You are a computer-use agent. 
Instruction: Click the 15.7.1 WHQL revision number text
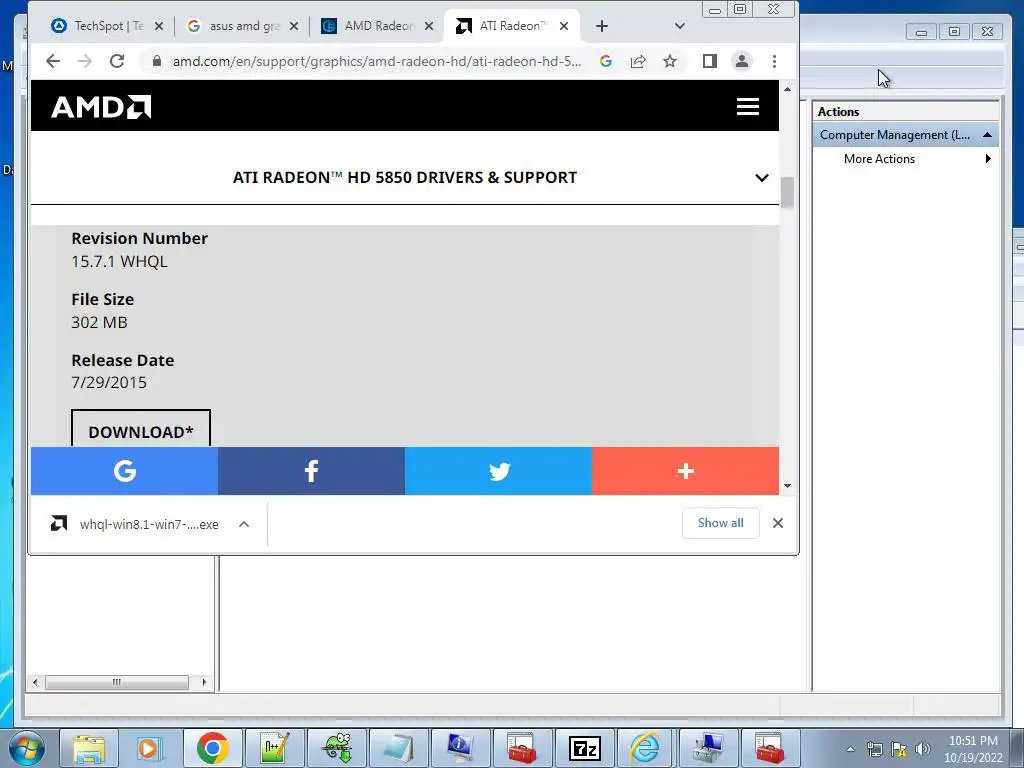[120, 261]
